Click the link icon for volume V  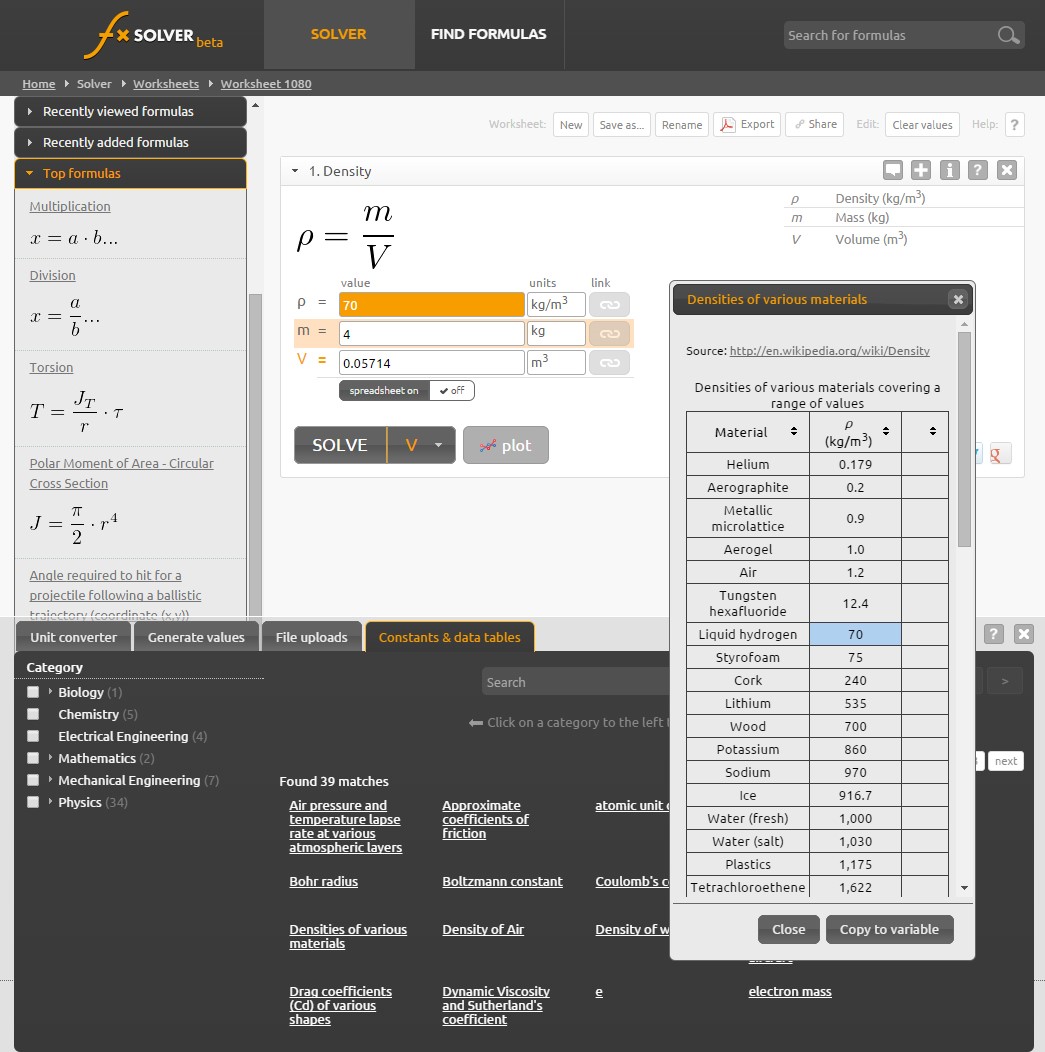tap(609, 362)
